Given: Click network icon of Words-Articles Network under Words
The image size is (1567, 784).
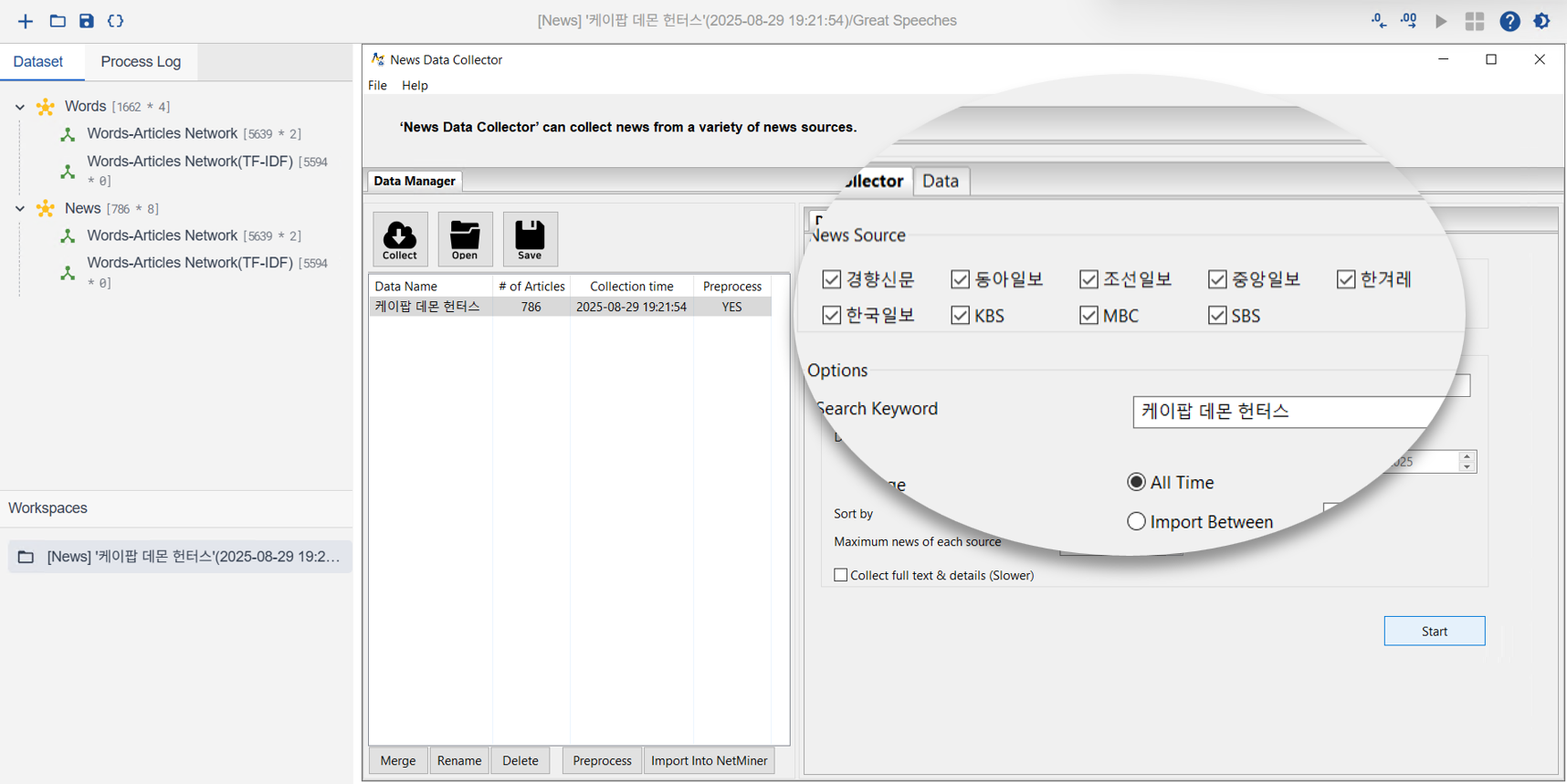Looking at the screenshot, I should pos(68,134).
